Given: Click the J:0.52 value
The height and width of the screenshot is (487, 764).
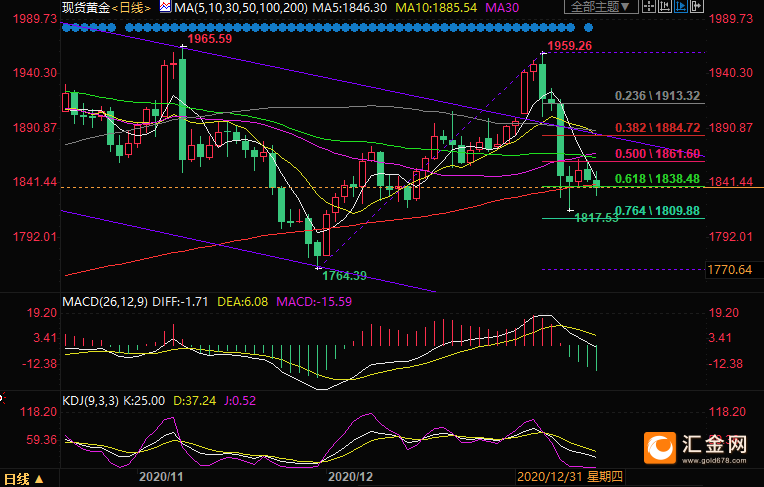Looking at the screenshot, I should click(x=240, y=401).
